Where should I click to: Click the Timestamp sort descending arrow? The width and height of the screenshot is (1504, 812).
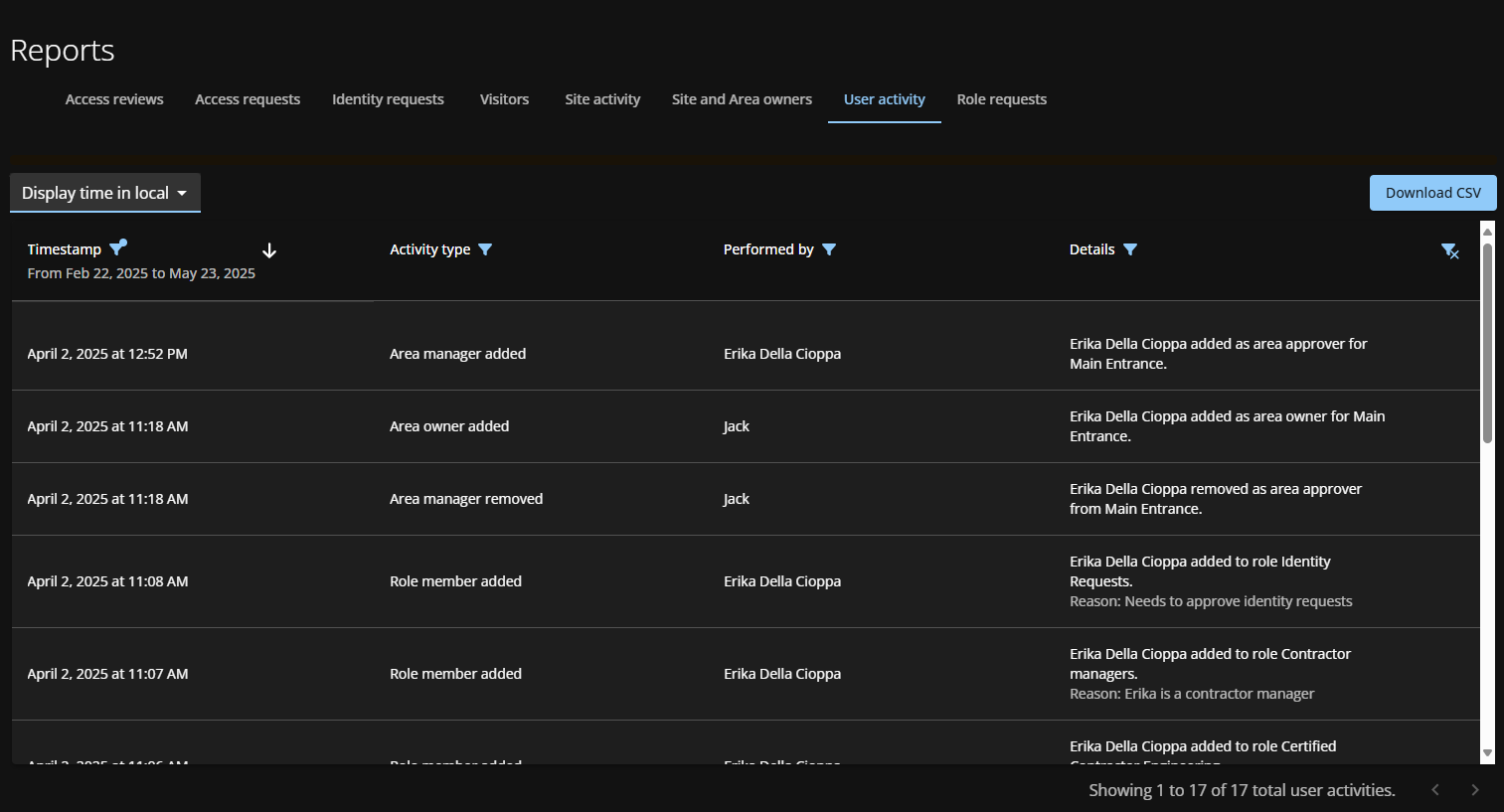(x=268, y=250)
